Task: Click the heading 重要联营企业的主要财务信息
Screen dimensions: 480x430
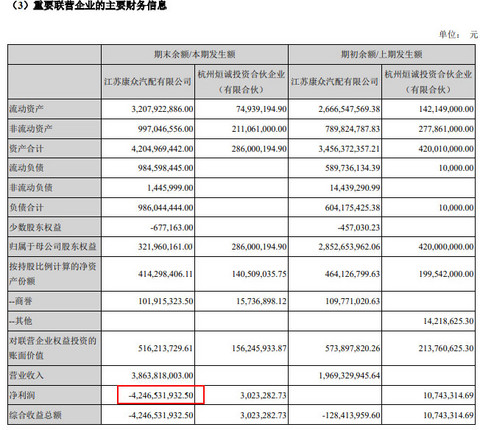Action: [x=100, y=5]
